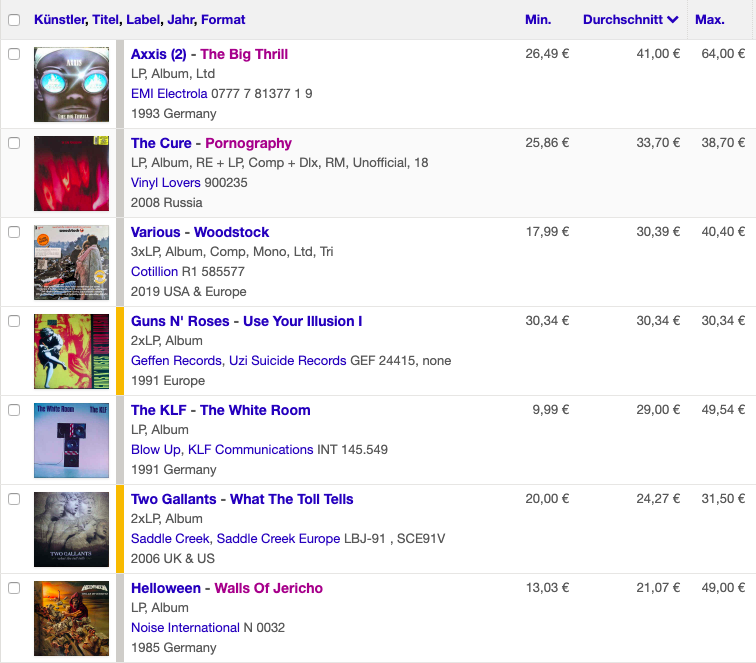Viewport: 756px width, 663px height.
Task: Open the Various artist link
Action: pos(155,232)
